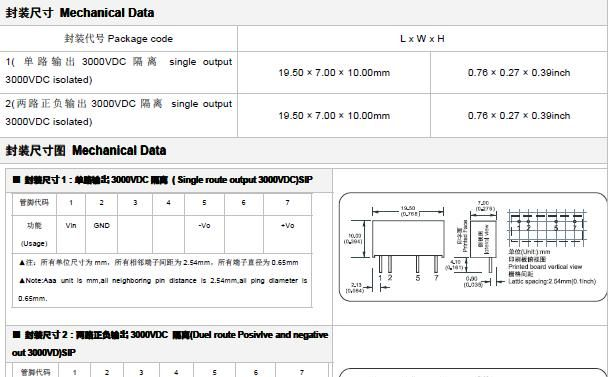Select package code 1 "单路输出 3000VDC 隔离" cell
This screenshot has width=613, height=377.
pyautogui.click(x=118, y=71)
